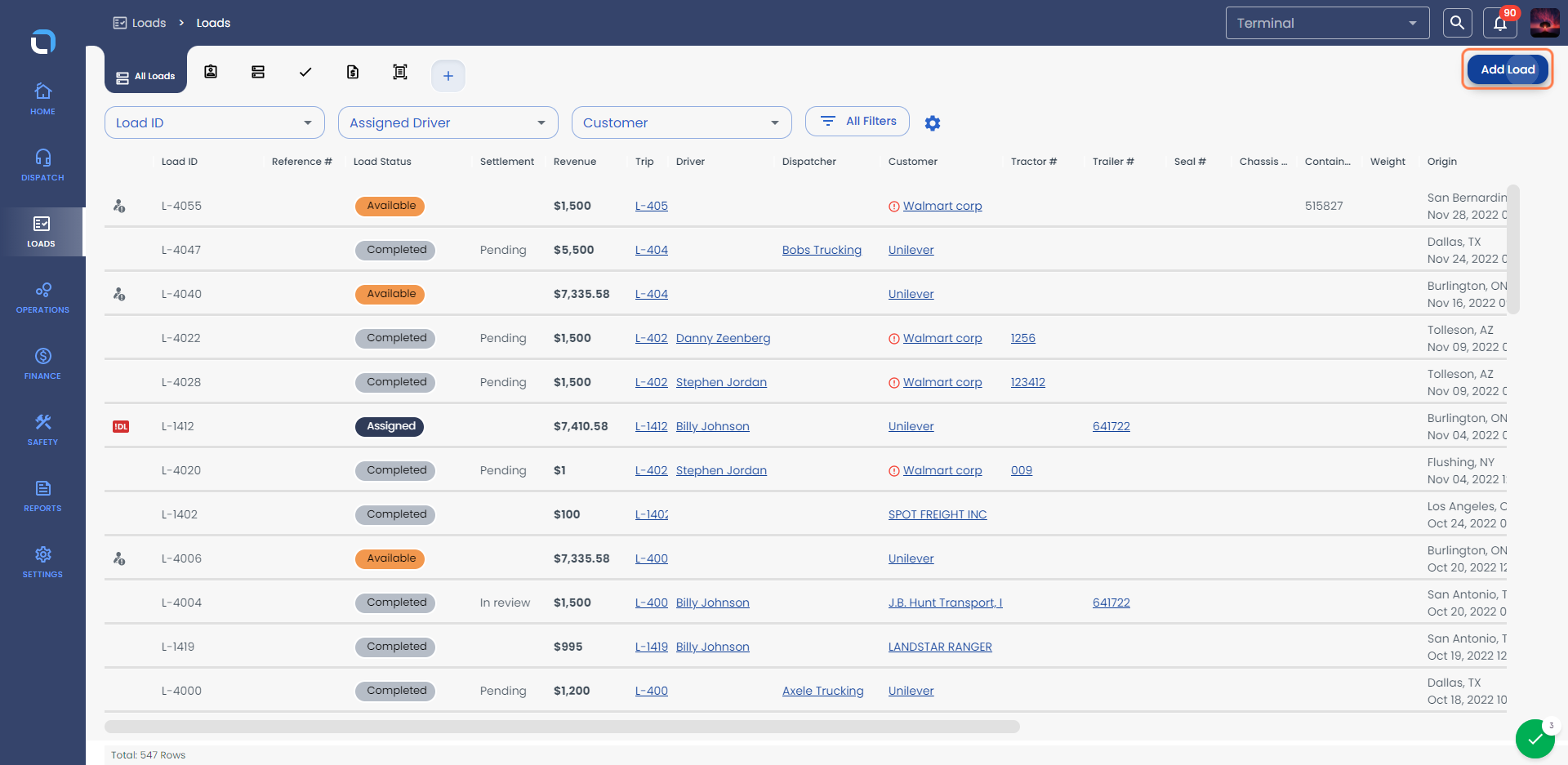Open tractor number 123412 link
Screen dimensions: 1568x765
tap(1028, 382)
